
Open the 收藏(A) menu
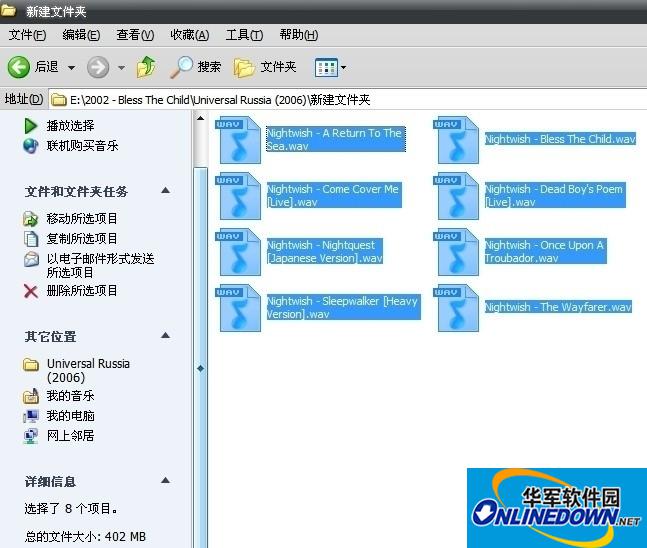pos(189,35)
